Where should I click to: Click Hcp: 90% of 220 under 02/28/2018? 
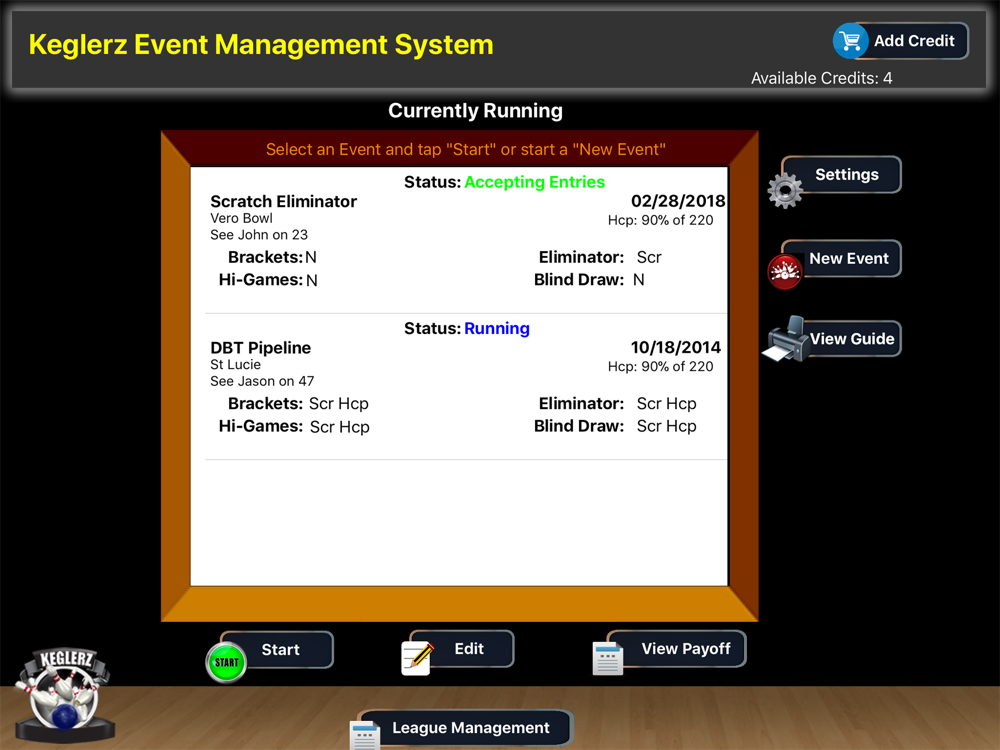[660, 221]
